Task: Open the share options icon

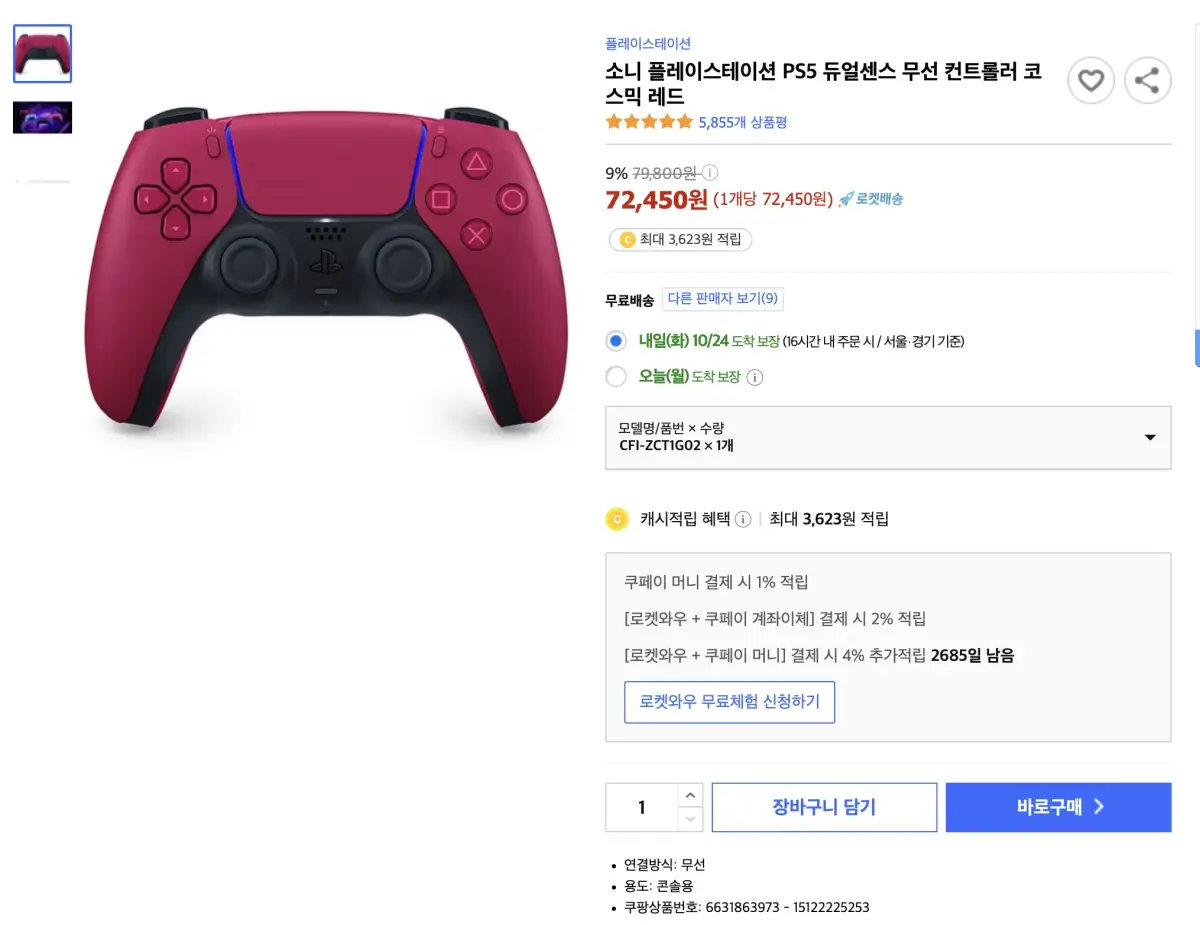Action: [1148, 80]
